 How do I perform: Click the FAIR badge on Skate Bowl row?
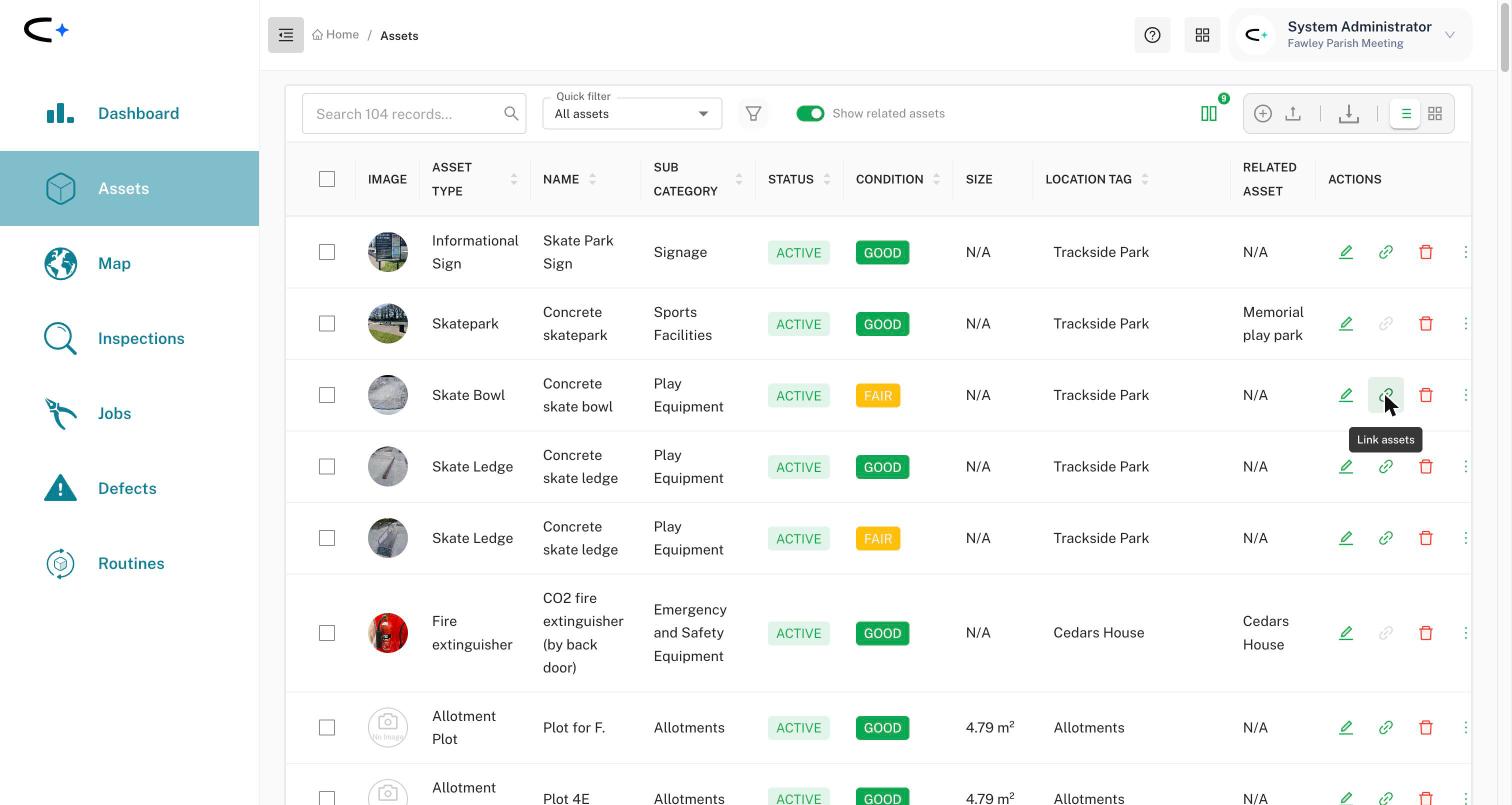point(878,395)
